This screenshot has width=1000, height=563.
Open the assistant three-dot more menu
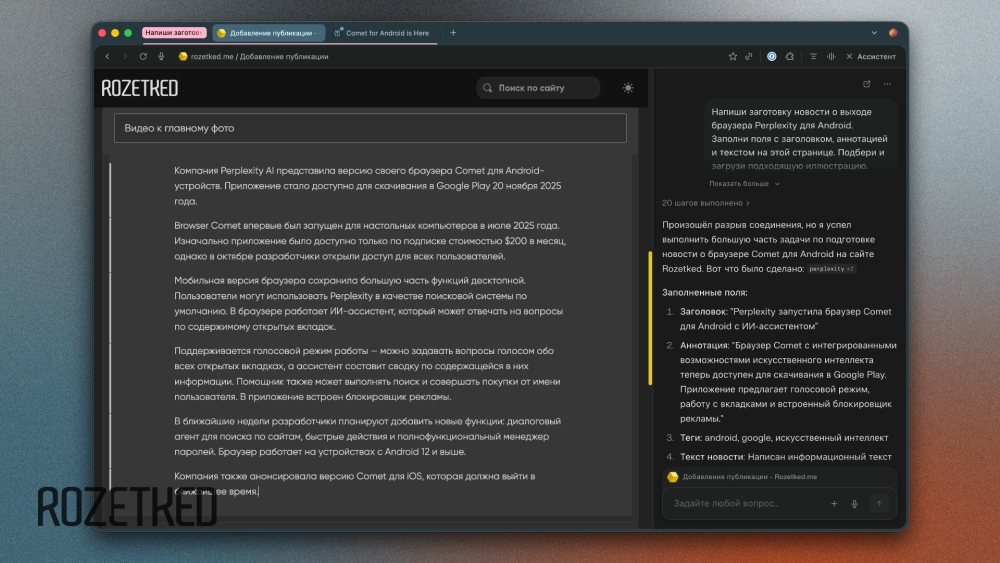coord(887,84)
